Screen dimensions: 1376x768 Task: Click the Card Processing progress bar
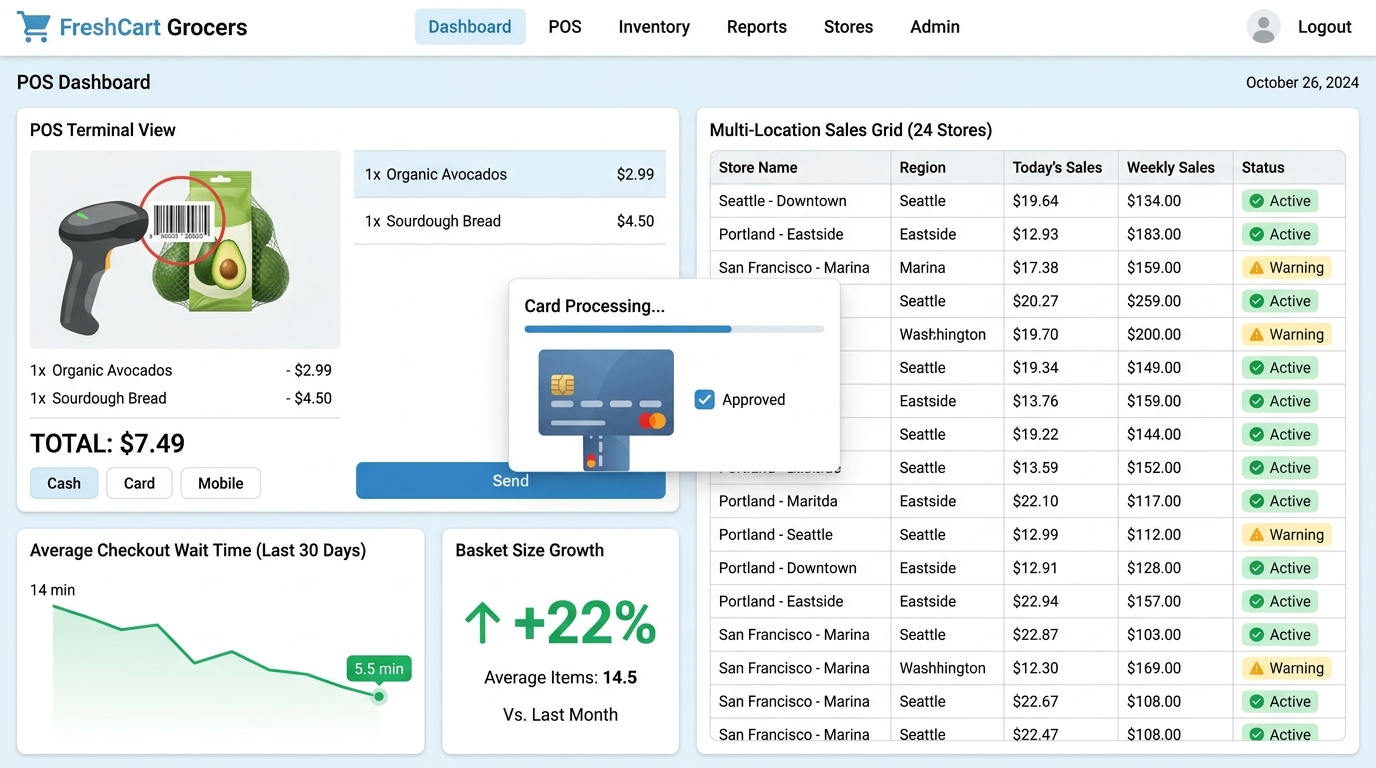(x=674, y=328)
